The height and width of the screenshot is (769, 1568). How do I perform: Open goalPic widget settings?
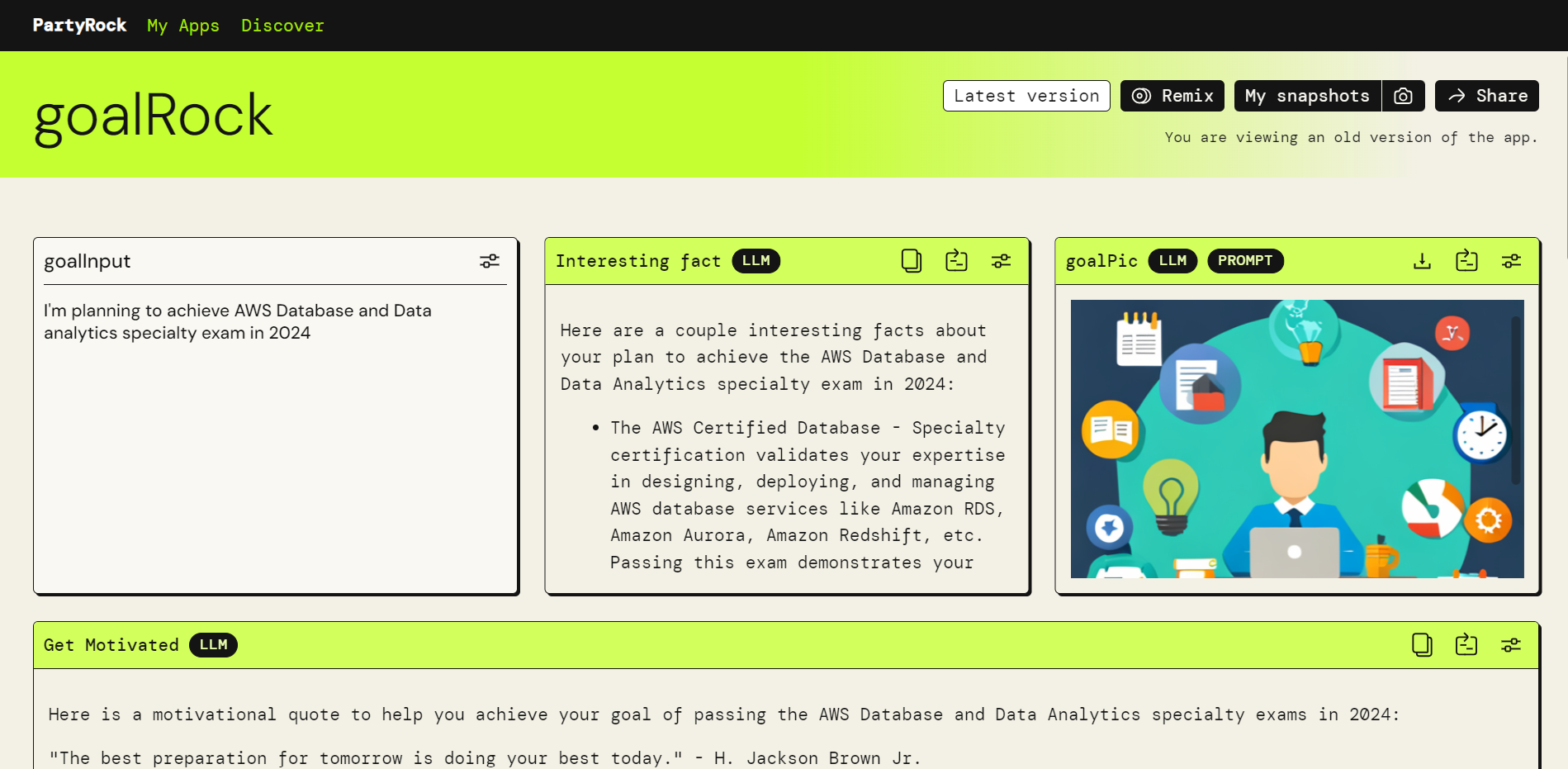pos(1511,261)
